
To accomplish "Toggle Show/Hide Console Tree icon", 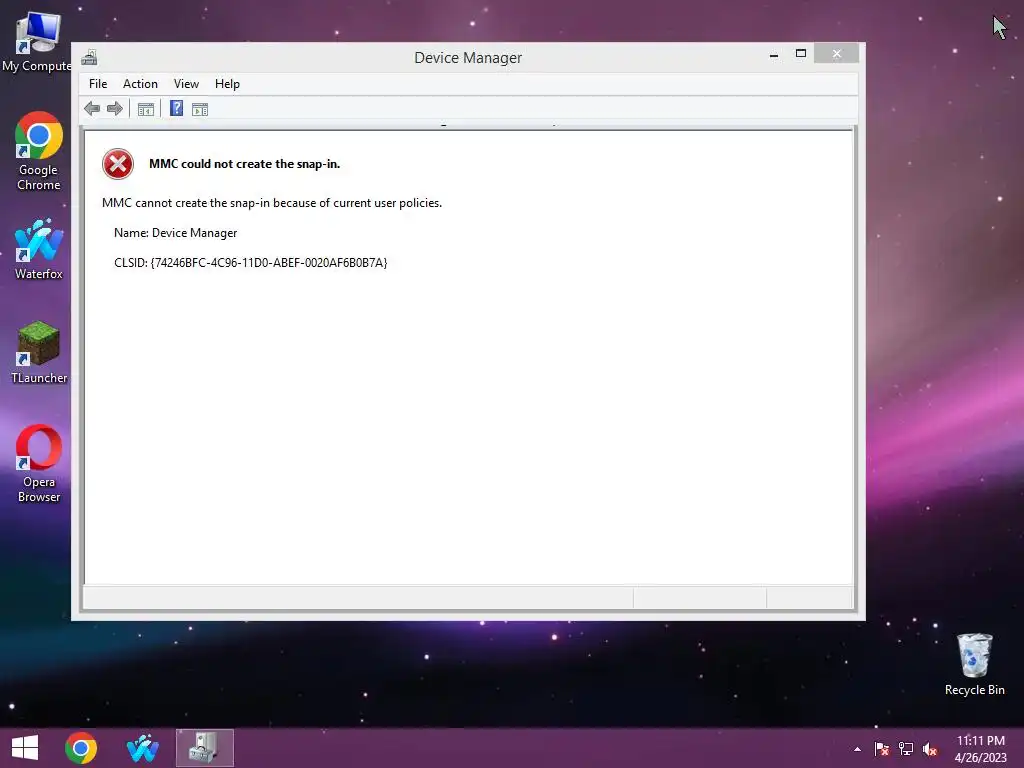I will point(146,109).
